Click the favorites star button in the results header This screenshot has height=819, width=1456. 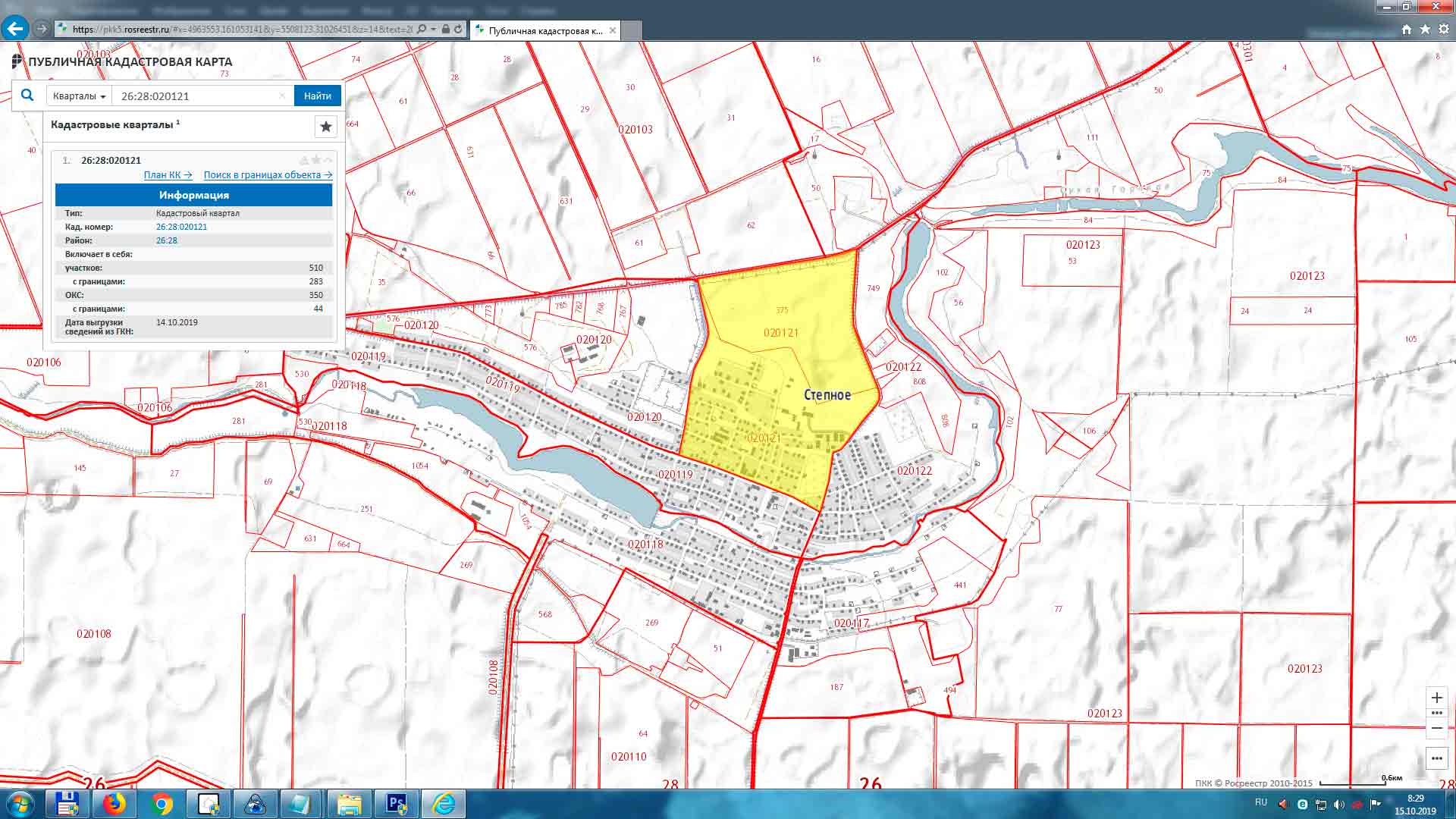pyautogui.click(x=326, y=127)
